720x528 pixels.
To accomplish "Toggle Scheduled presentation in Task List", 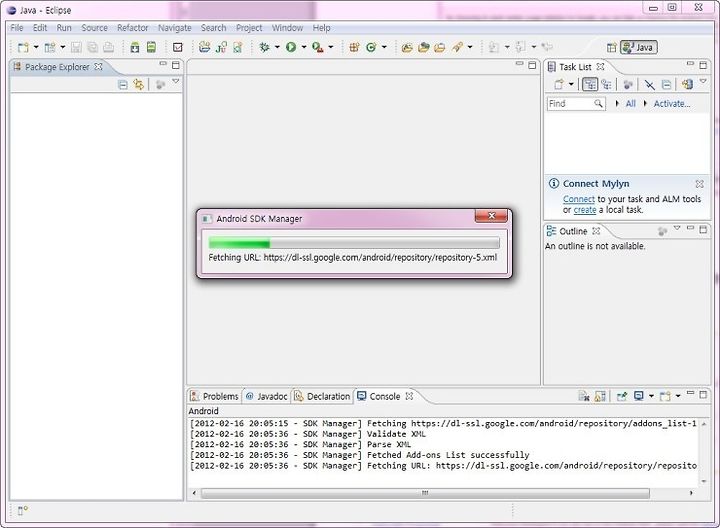I will coord(607,84).
